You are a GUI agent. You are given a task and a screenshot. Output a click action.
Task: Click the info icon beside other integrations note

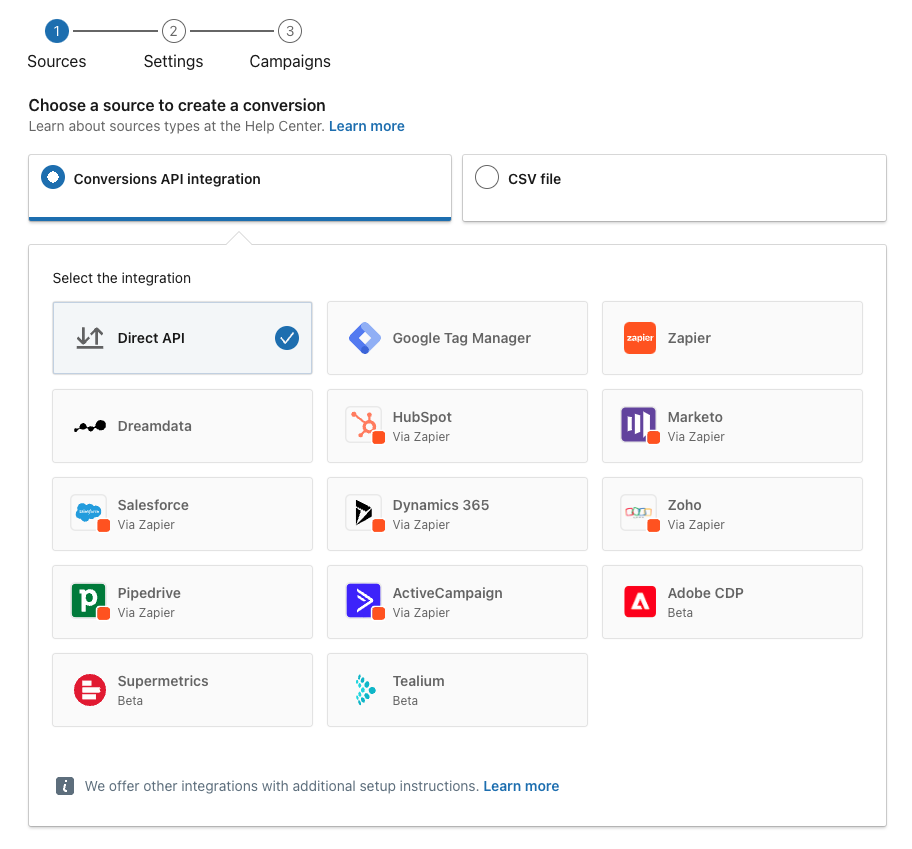pos(65,786)
